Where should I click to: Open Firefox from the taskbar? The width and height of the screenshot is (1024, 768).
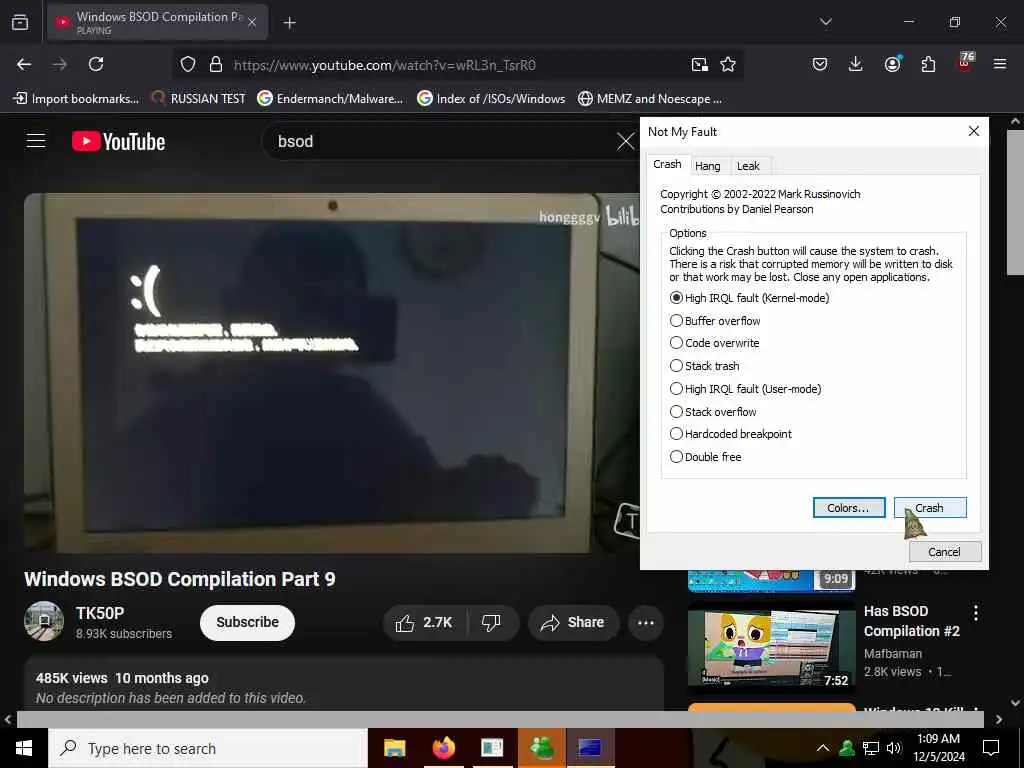click(444, 748)
